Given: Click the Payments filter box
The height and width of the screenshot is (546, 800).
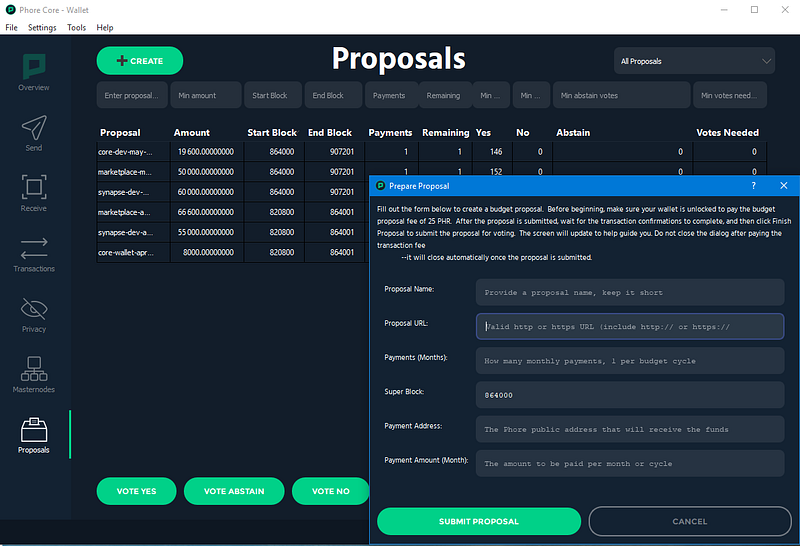Looking at the screenshot, I should [391, 95].
